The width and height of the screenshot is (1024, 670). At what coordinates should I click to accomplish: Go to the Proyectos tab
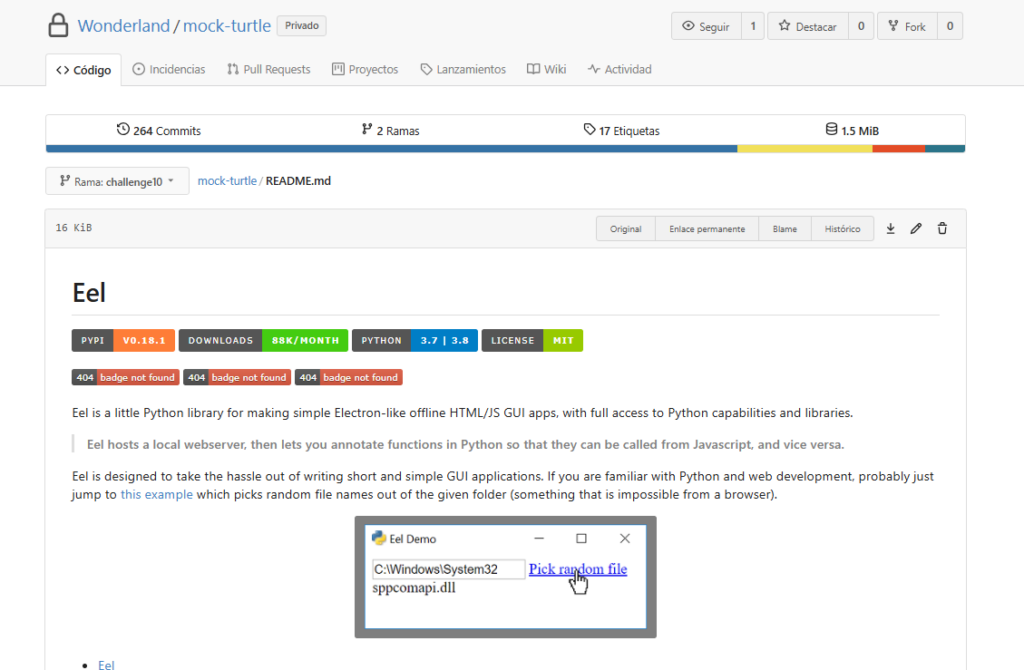[x=365, y=69]
